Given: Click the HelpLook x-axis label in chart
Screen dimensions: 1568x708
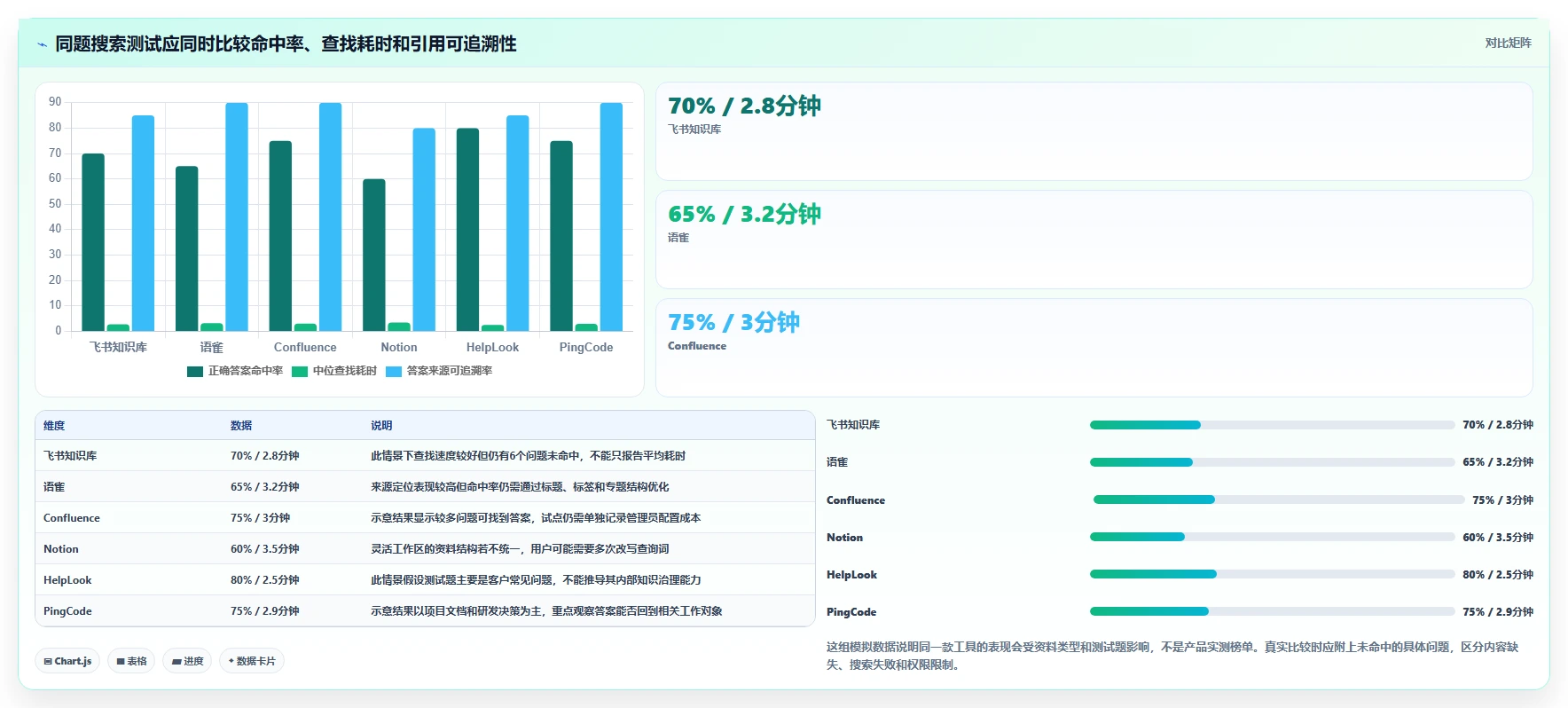Looking at the screenshot, I should click(492, 347).
